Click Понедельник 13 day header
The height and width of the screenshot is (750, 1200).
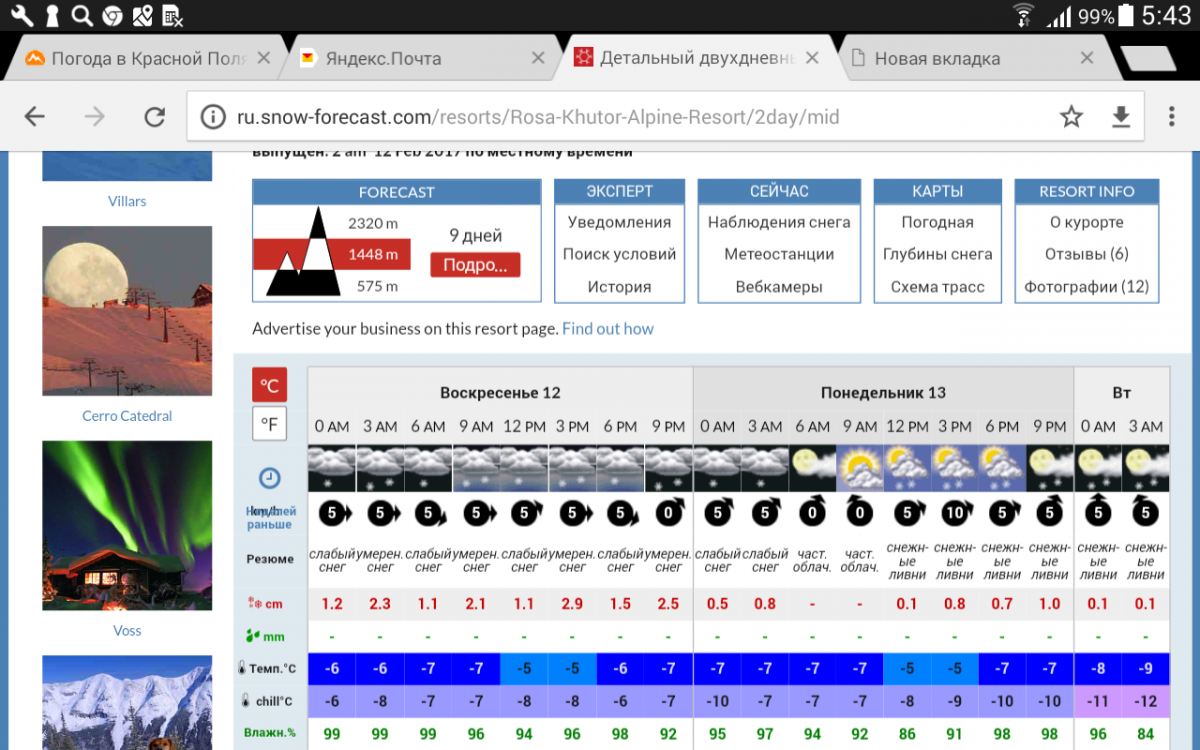coord(883,392)
